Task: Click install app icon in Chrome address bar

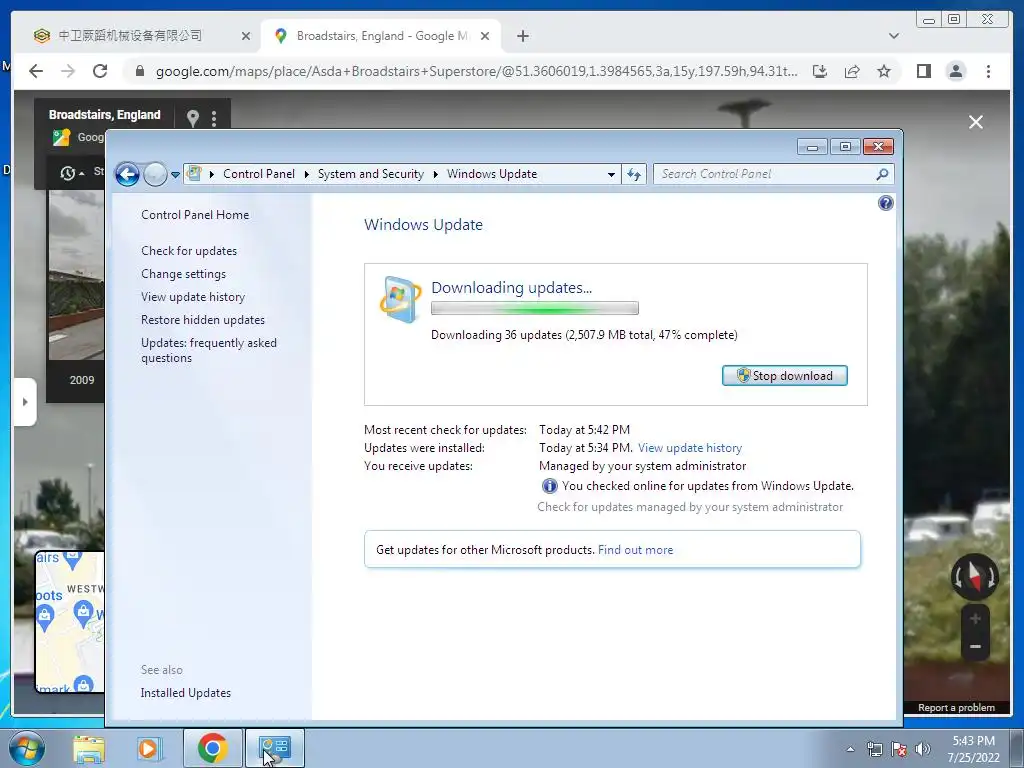Action: point(820,71)
